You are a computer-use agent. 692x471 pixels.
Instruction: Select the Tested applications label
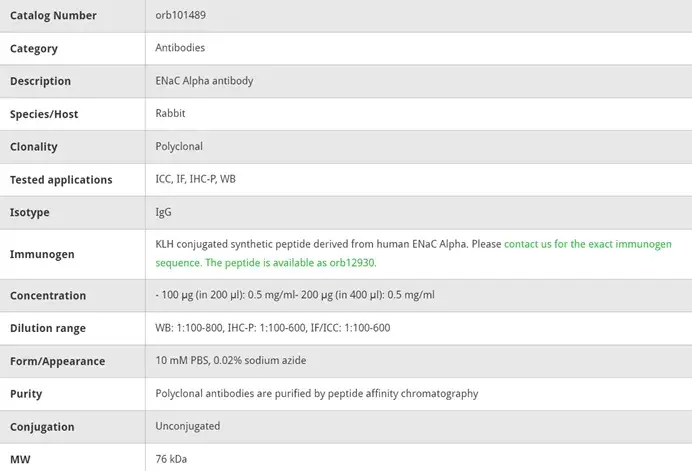coord(61,180)
